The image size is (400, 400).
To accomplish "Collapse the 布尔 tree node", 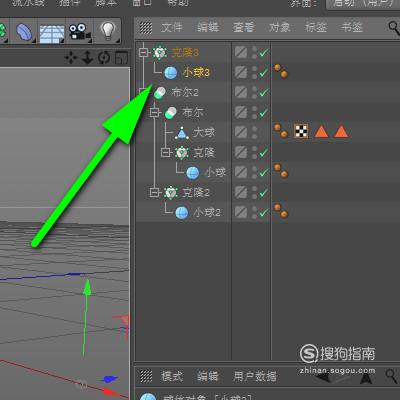I will point(154,112).
